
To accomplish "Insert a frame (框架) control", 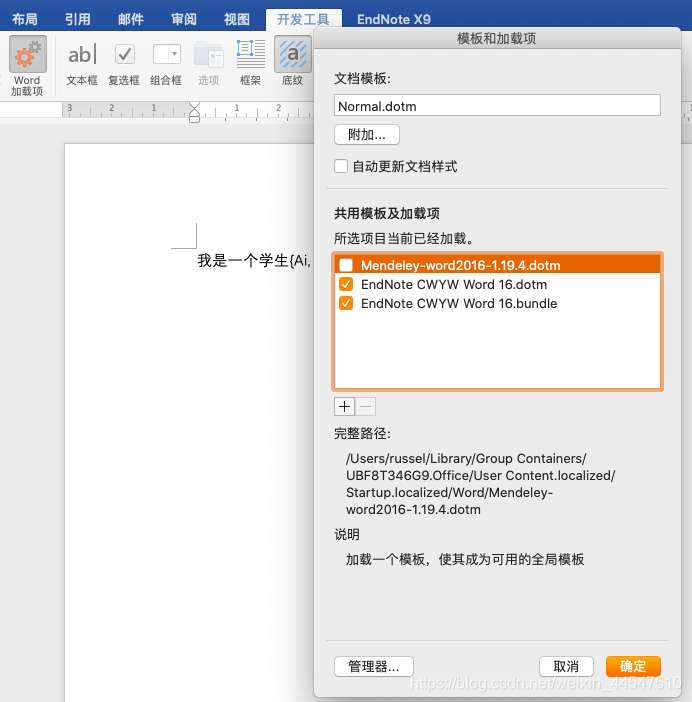I will coord(251,55).
